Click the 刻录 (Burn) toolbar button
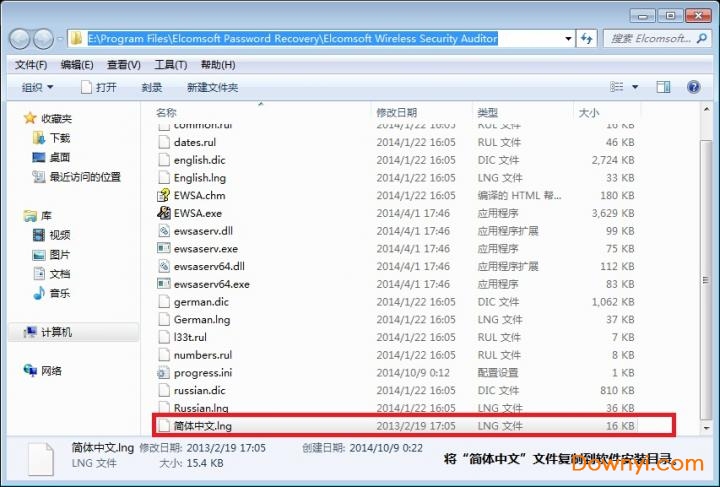The height and width of the screenshot is (487, 720). (152, 87)
